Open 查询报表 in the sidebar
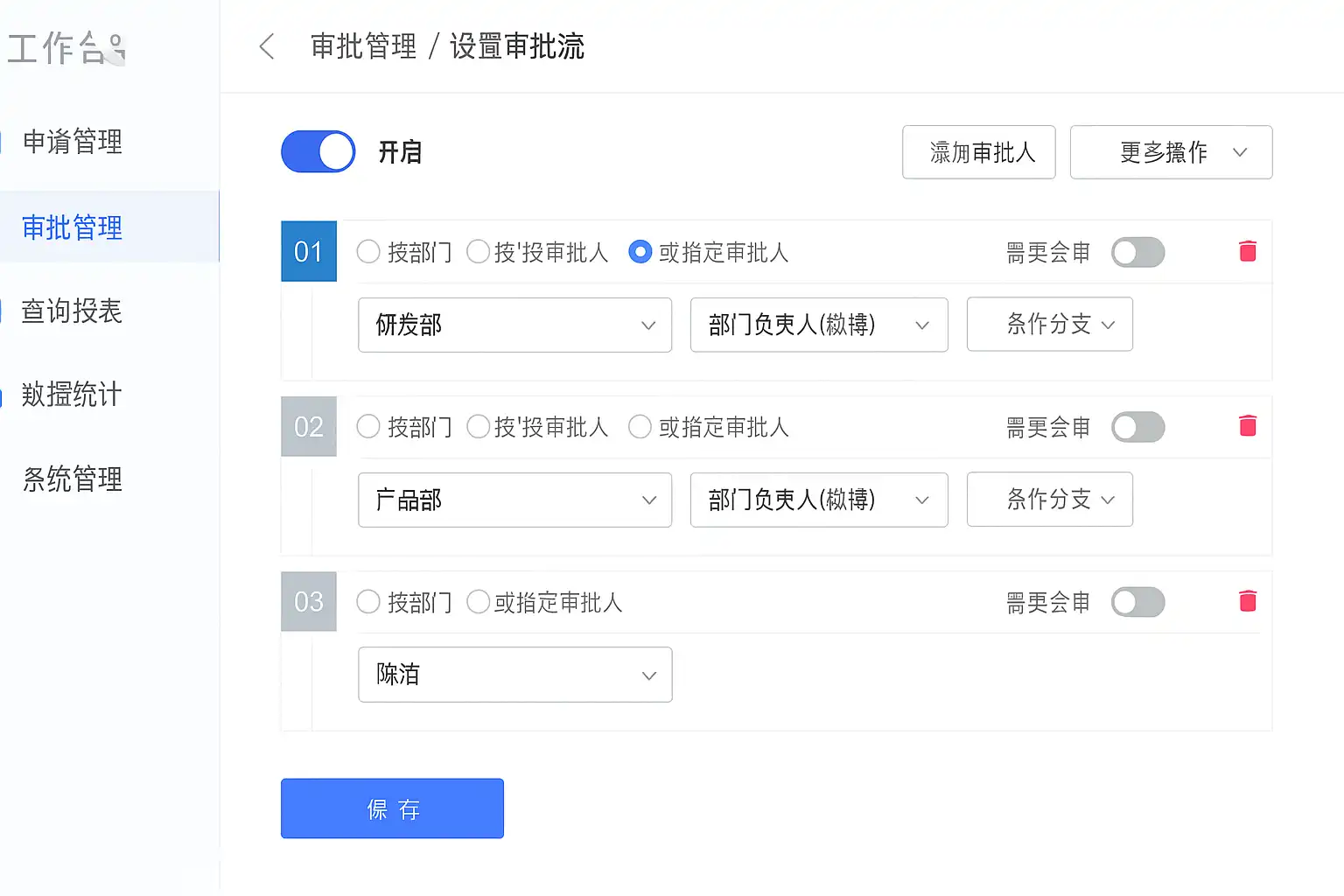This screenshot has height=896, width=1344. click(72, 311)
